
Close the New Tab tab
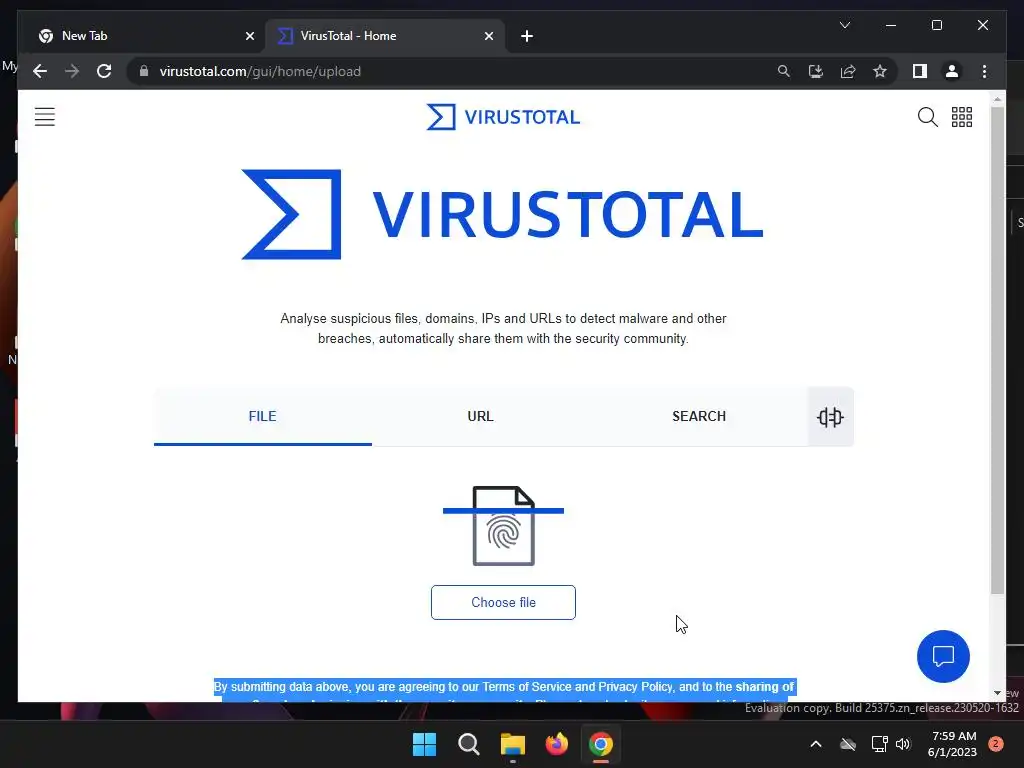pyautogui.click(x=249, y=36)
